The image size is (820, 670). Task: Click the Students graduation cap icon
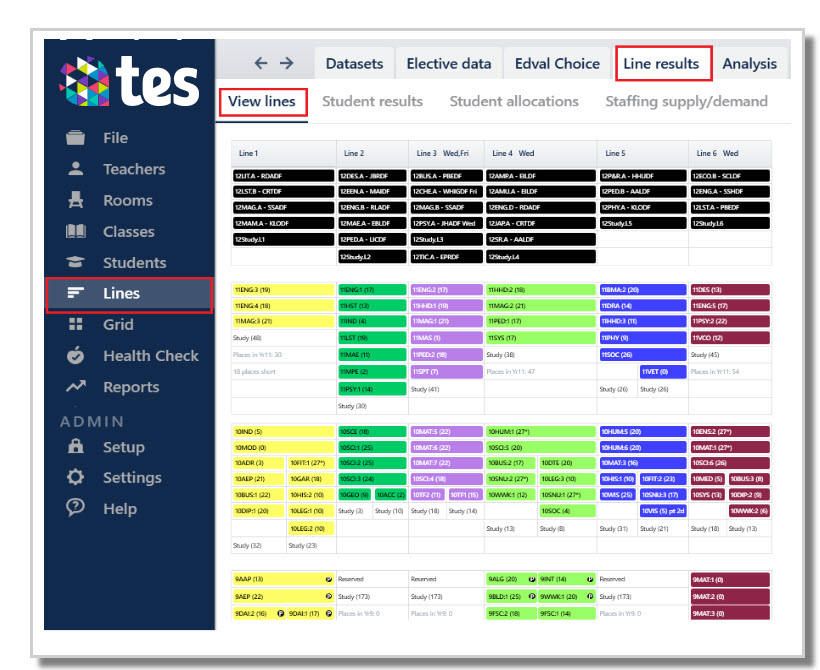click(x=75, y=262)
